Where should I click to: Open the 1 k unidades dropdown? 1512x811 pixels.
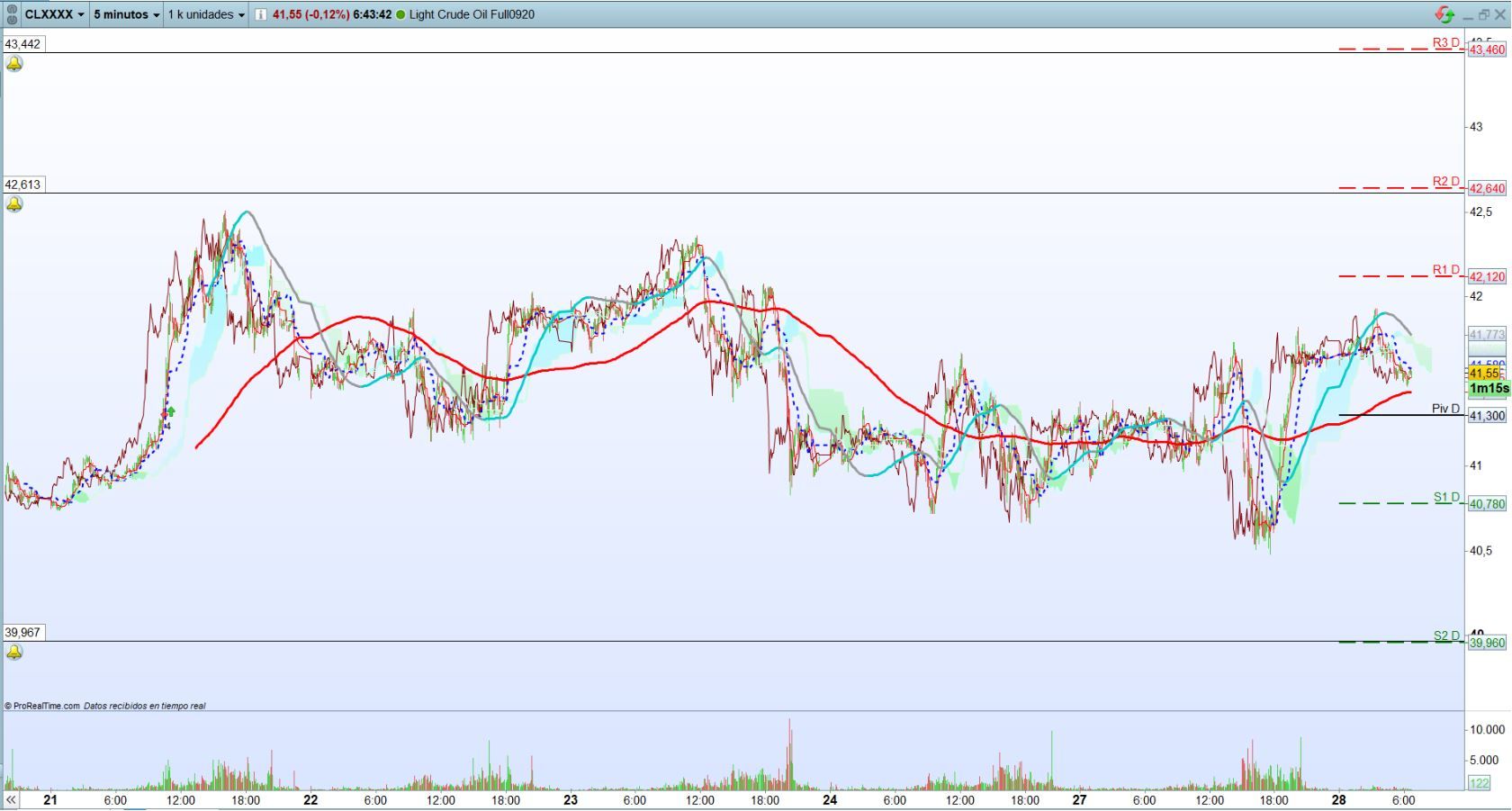click(206, 14)
